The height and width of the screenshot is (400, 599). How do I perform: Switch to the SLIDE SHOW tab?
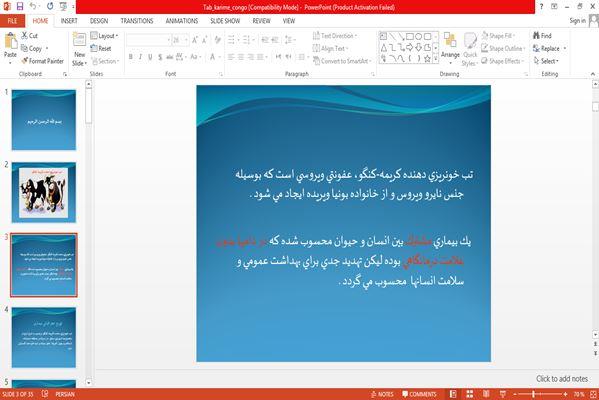225,21
